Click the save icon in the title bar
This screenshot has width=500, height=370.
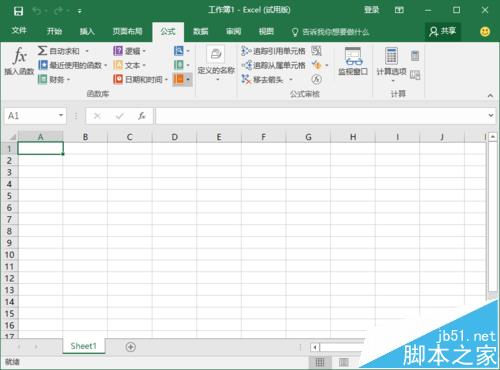coord(18,11)
